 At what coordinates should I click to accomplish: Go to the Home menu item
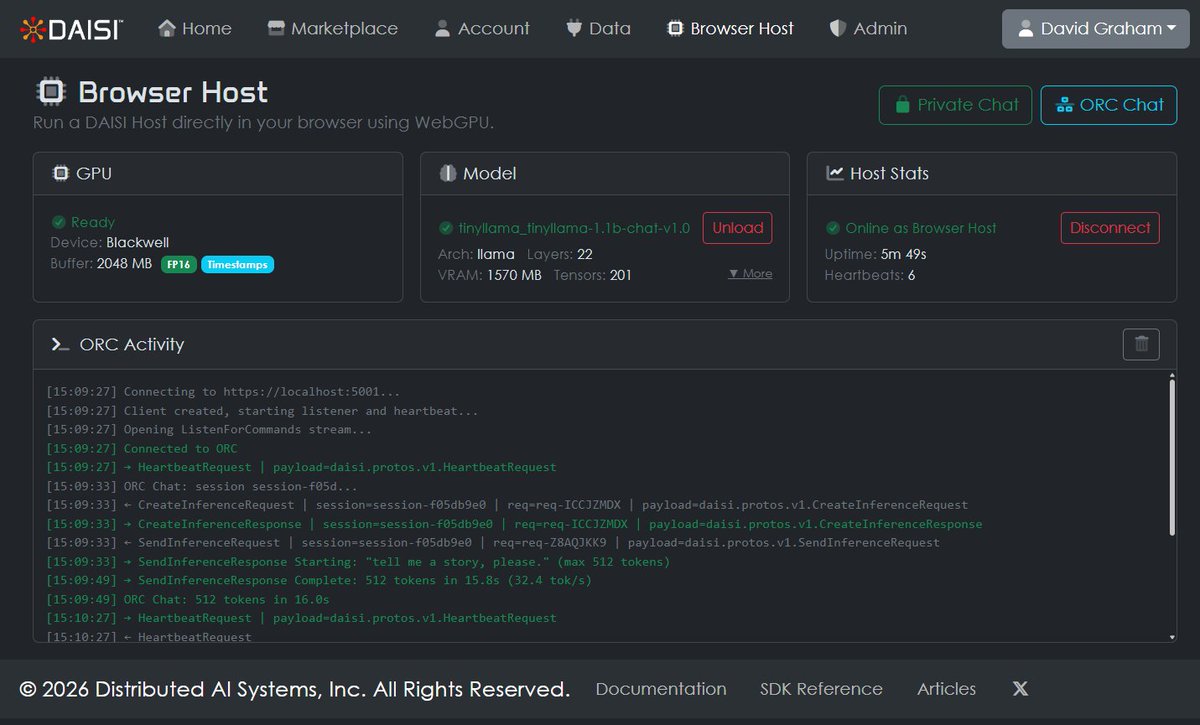coord(195,28)
